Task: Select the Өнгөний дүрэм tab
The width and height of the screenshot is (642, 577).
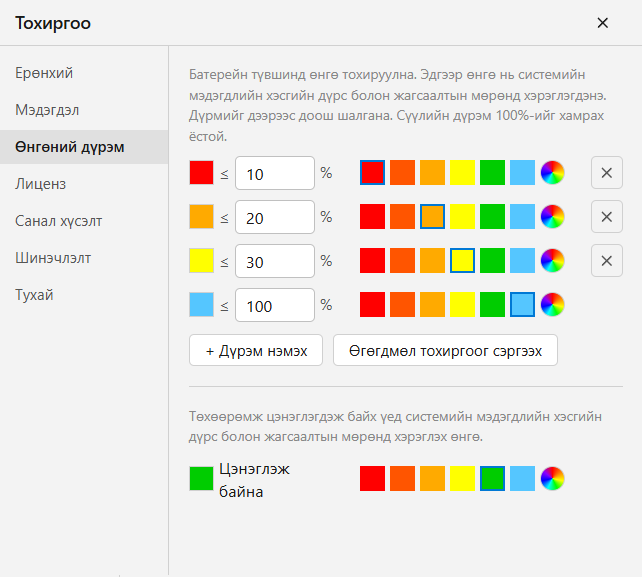Action: coord(84,147)
